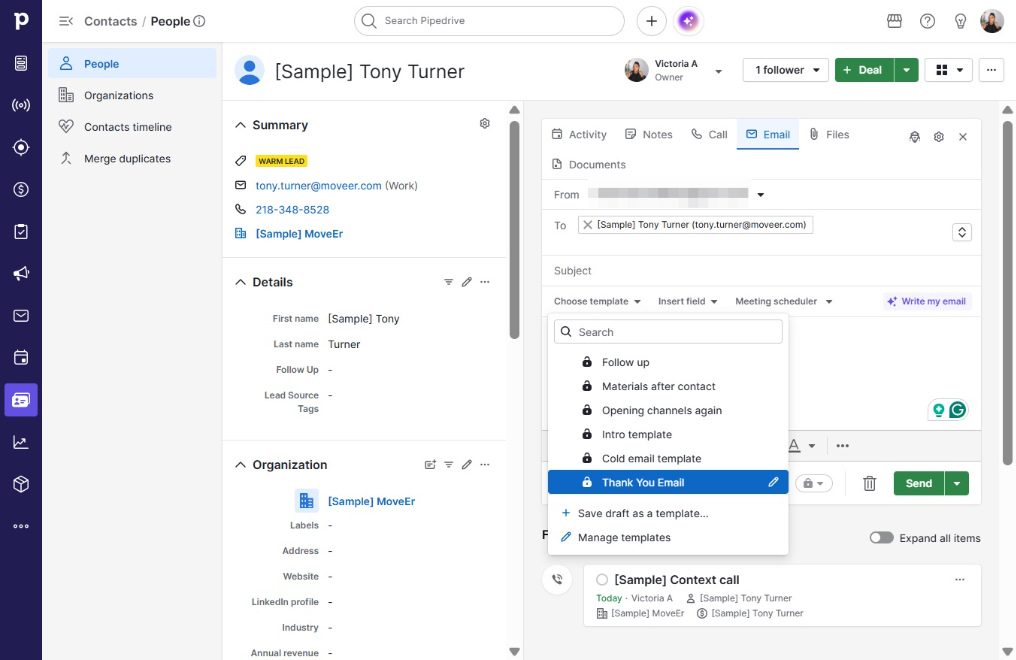Discard the email draft with trash icon

(x=870, y=483)
